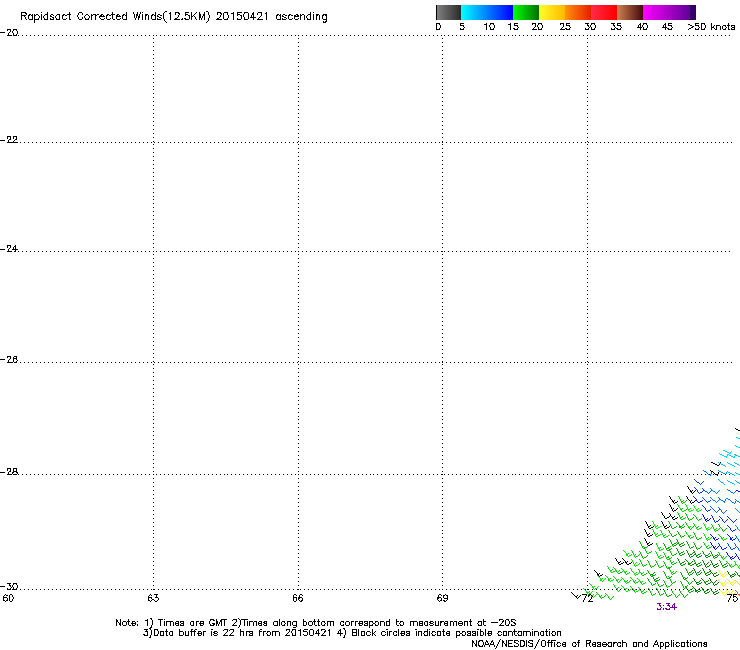Click the latitude label '-24'
This screenshot has width=740, height=650.
[x=9, y=249]
